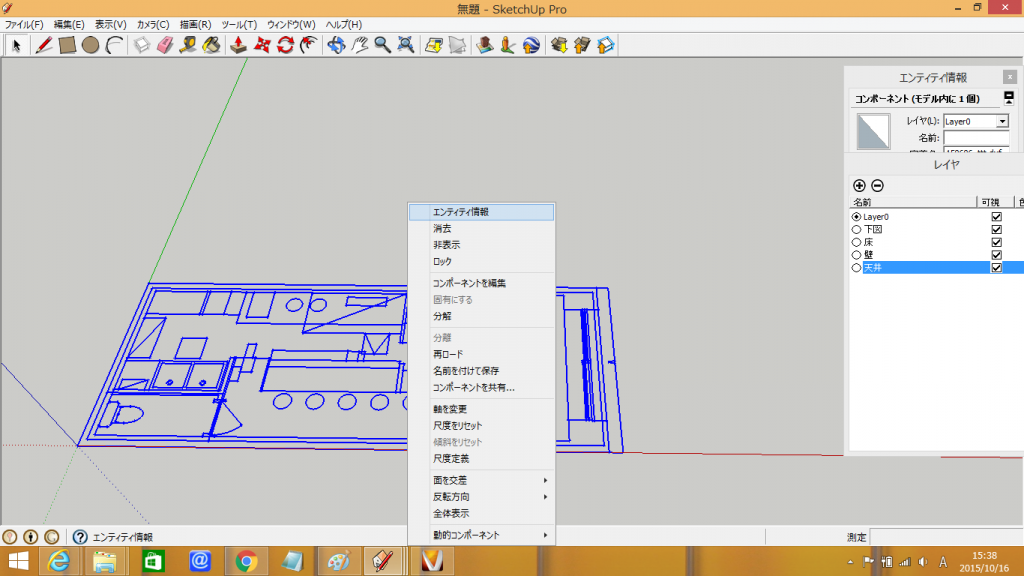Image resolution: width=1024 pixels, height=576 pixels.
Task: Choose the Eraser tool
Action: tap(165, 45)
